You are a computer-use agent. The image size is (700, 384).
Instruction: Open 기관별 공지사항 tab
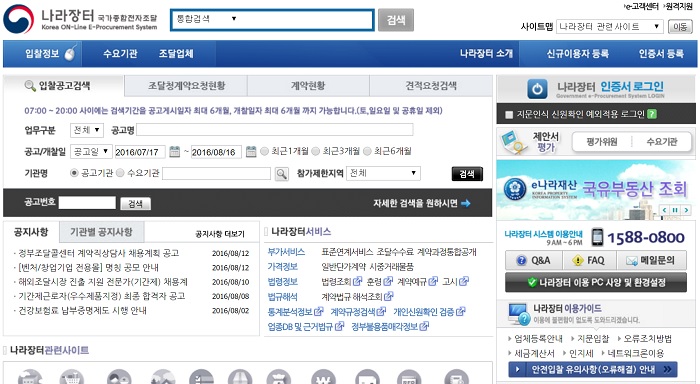(x=101, y=232)
